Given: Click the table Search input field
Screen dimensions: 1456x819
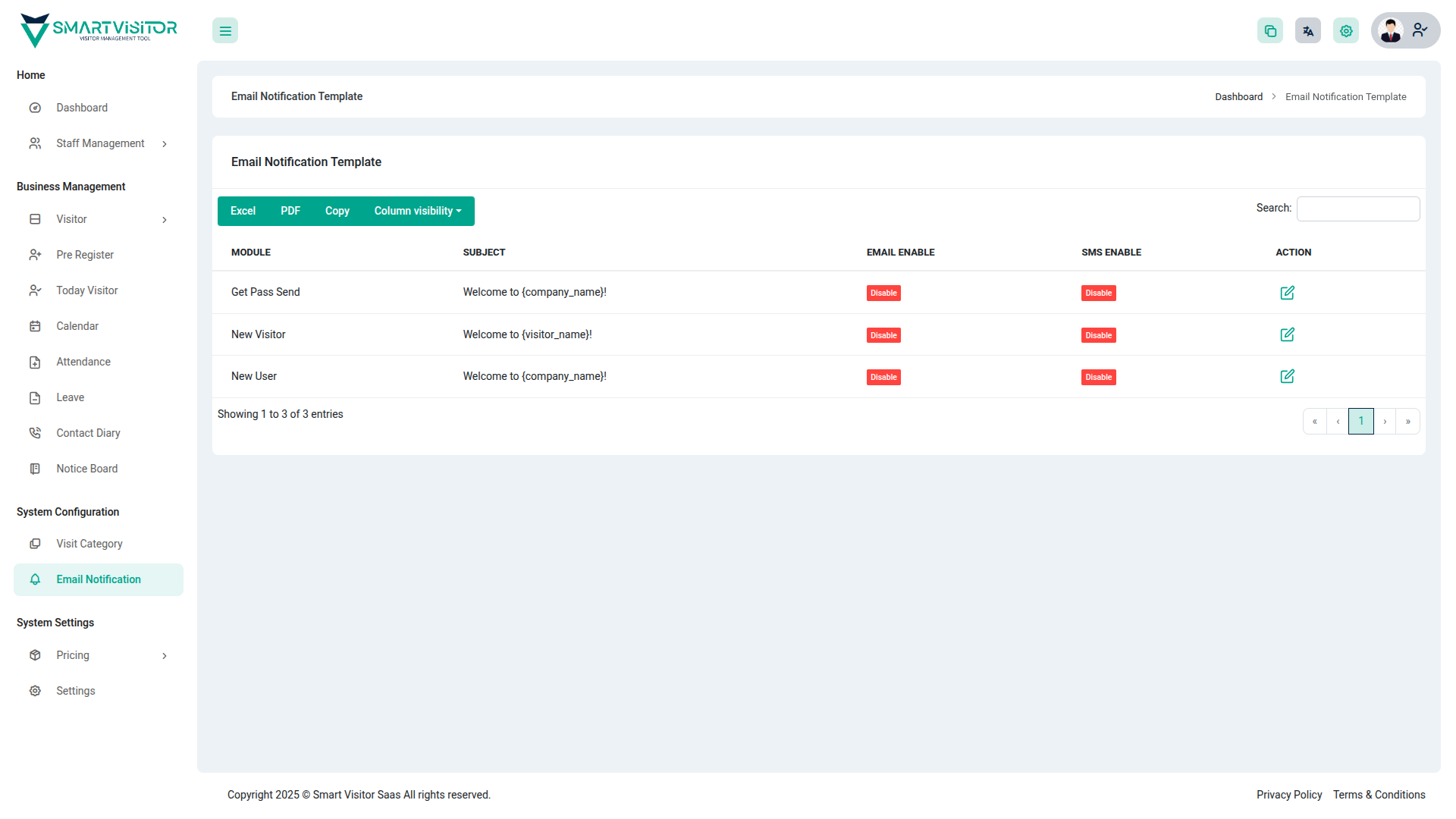Looking at the screenshot, I should pyautogui.click(x=1357, y=209).
